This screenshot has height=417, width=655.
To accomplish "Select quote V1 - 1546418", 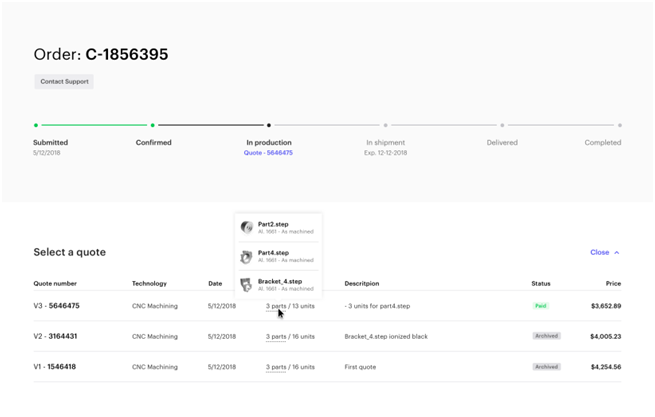I will [x=57, y=367].
